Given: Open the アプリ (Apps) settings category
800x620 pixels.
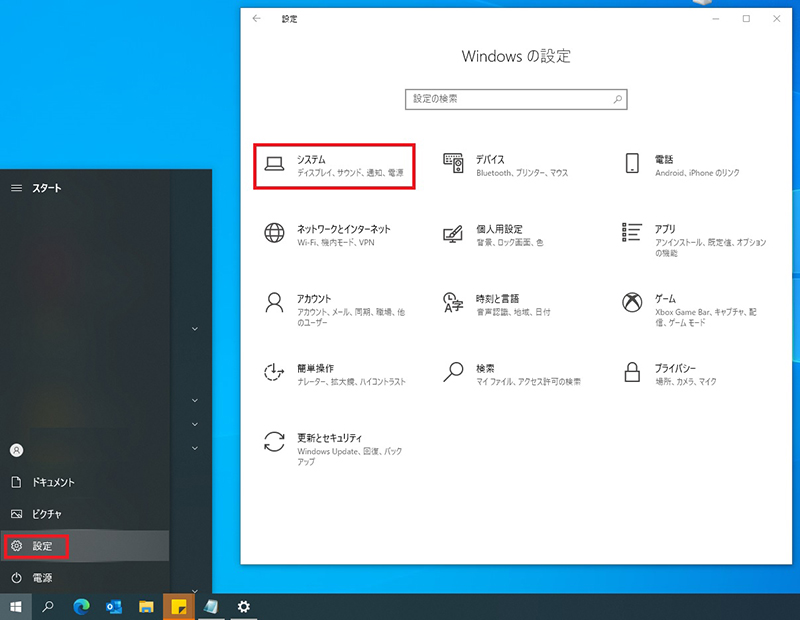Looking at the screenshot, I should point(694,239).
